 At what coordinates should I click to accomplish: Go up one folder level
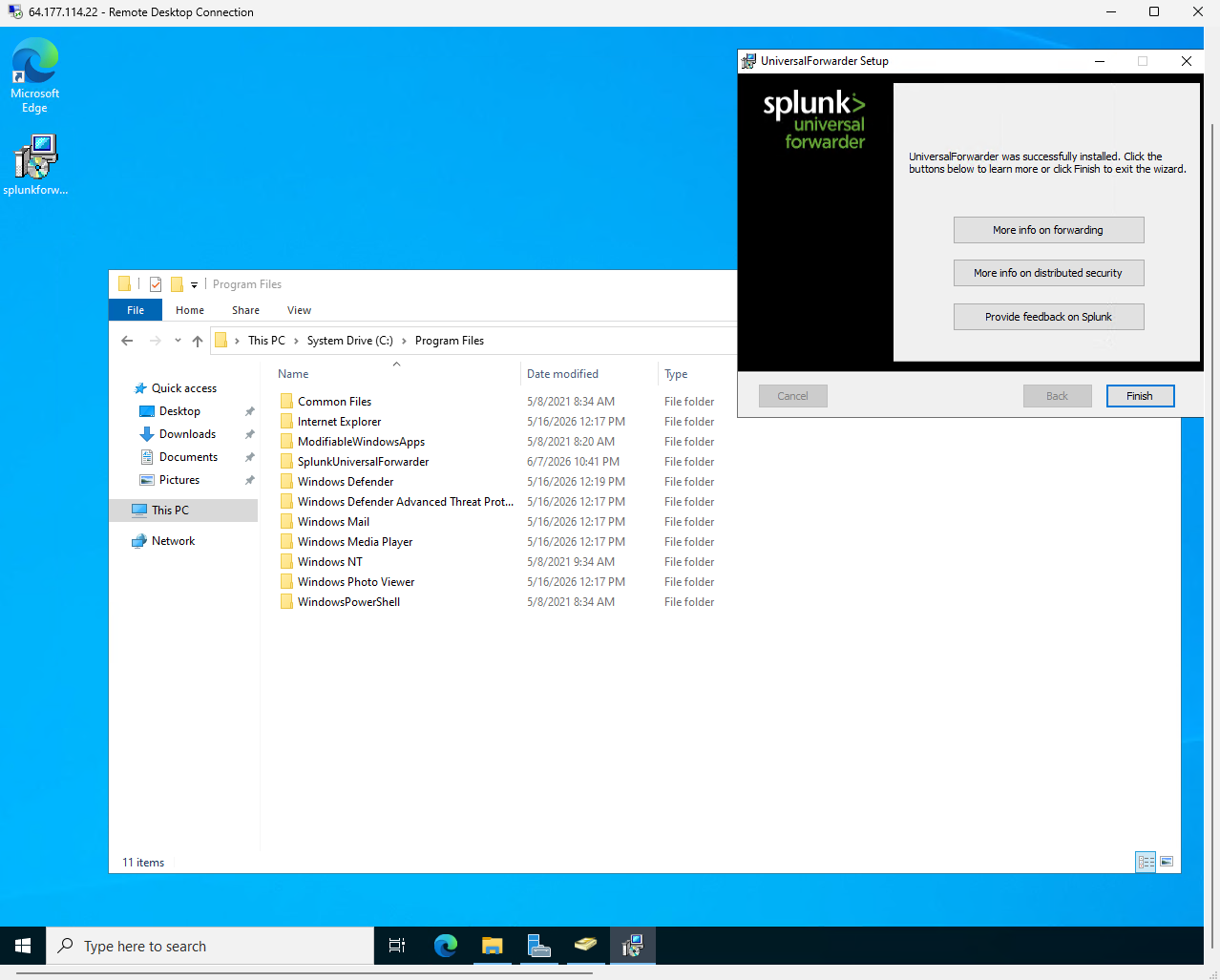click(198, 341)
